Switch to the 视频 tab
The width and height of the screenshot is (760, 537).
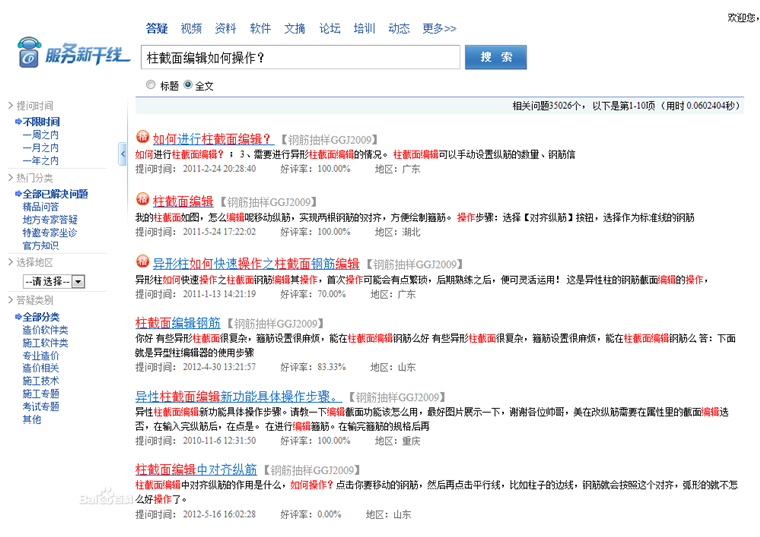pyautogui.click(x=191, y=28)
